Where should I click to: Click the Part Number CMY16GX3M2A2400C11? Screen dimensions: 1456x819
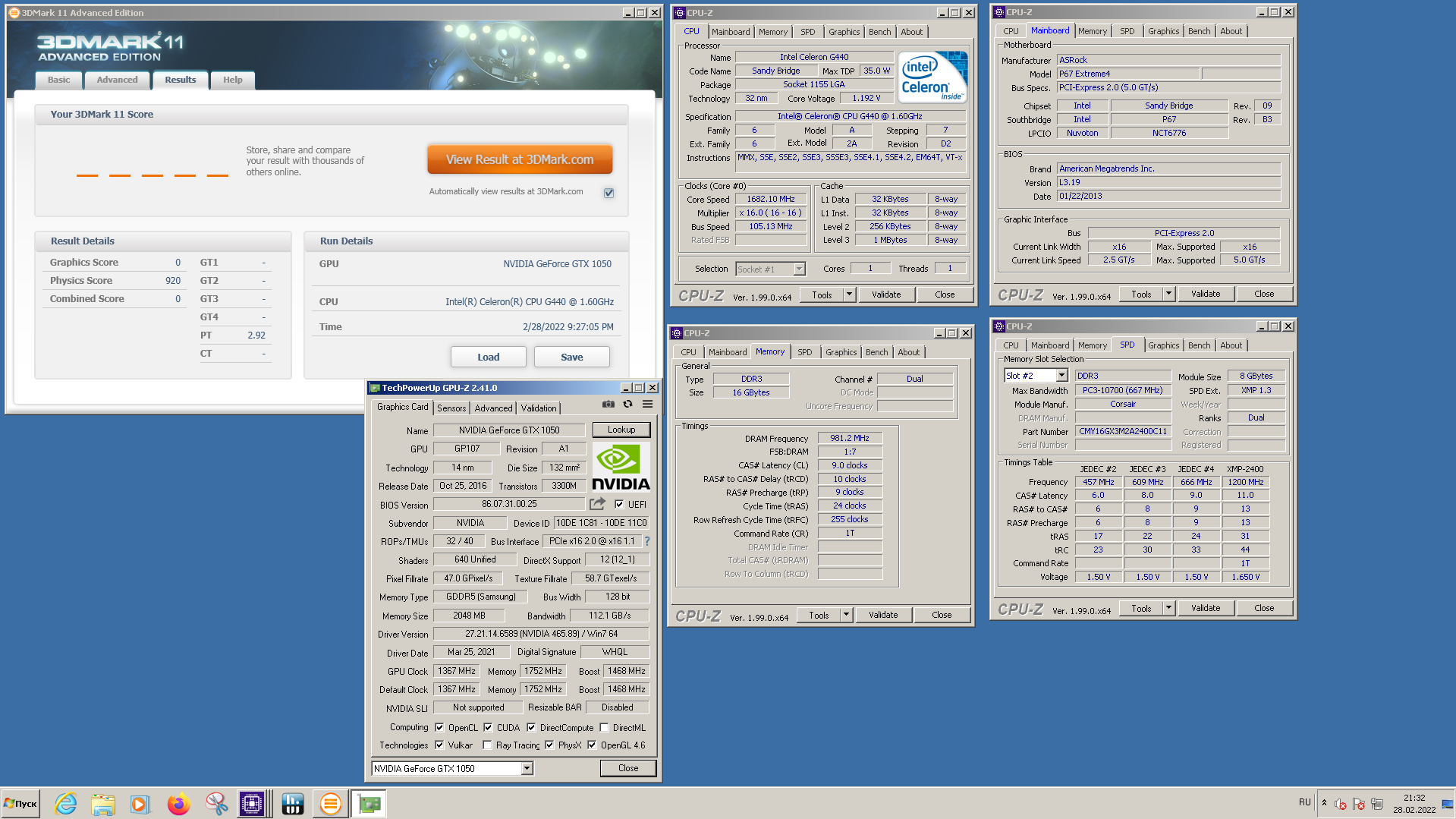[1123, 431]
